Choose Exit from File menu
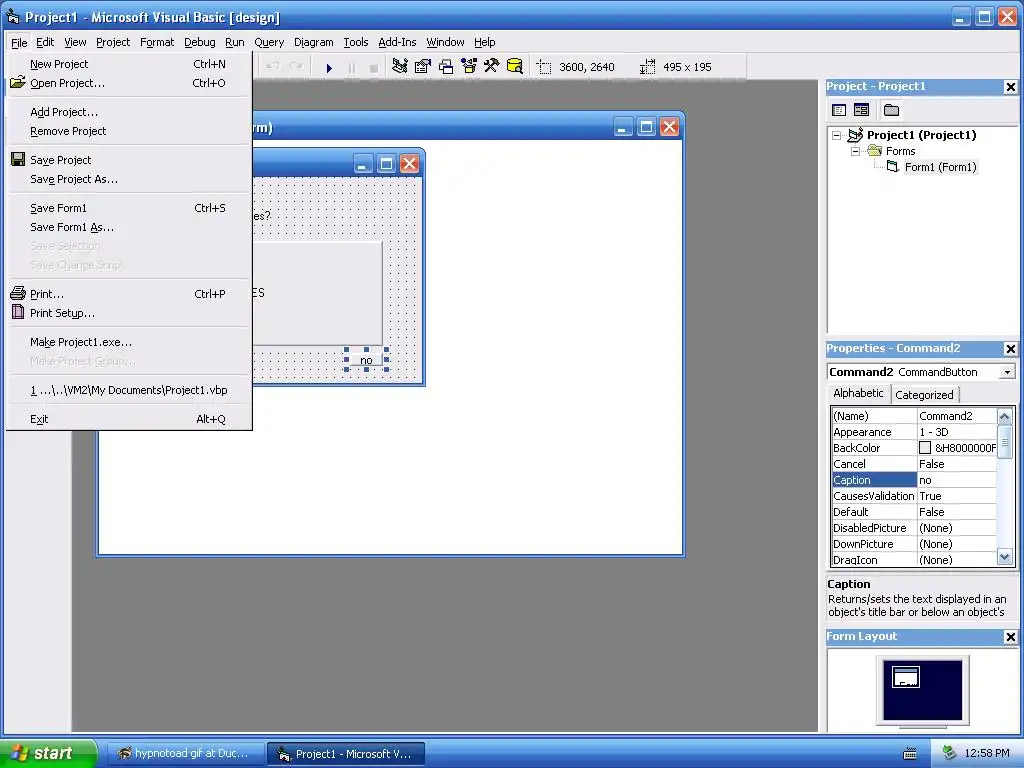This screenshot has width=1024, height=768. 128,419
